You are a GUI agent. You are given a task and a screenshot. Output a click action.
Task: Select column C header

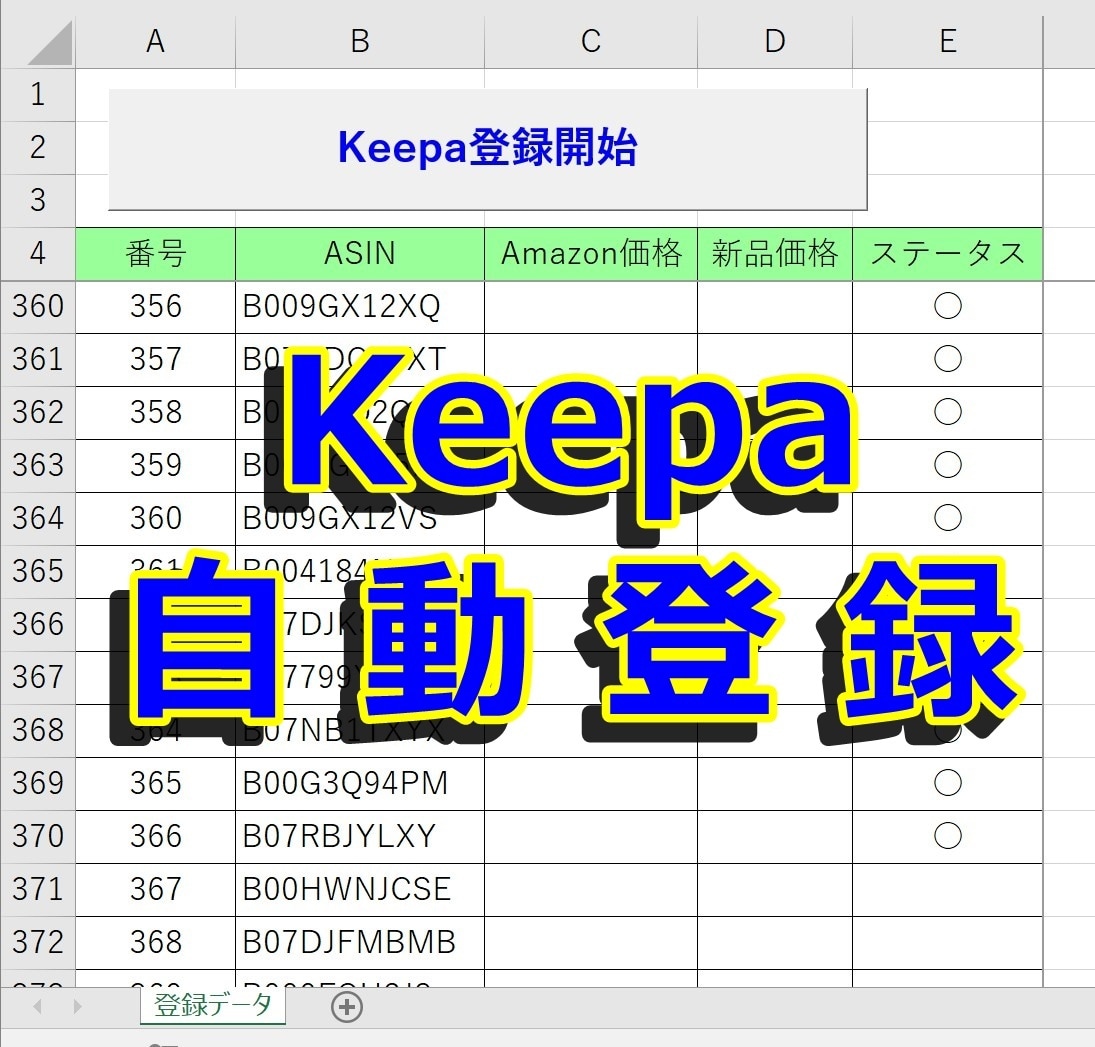[591, 41]
